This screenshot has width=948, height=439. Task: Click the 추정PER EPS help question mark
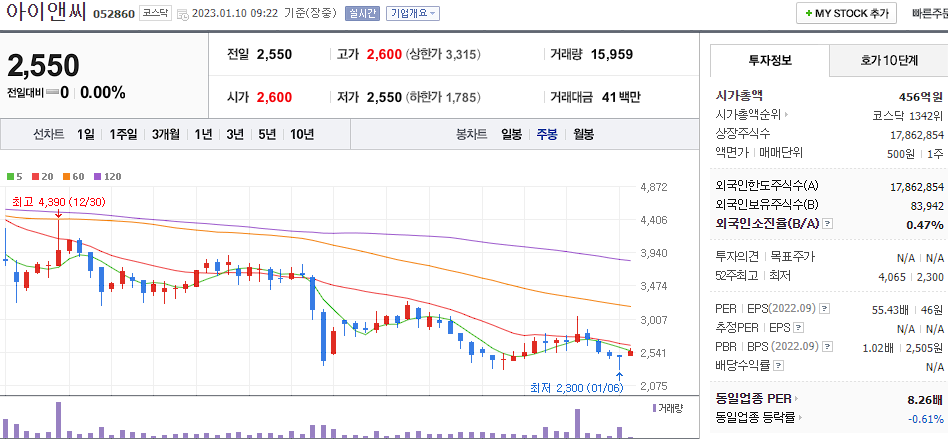click(x=799, y=328)
